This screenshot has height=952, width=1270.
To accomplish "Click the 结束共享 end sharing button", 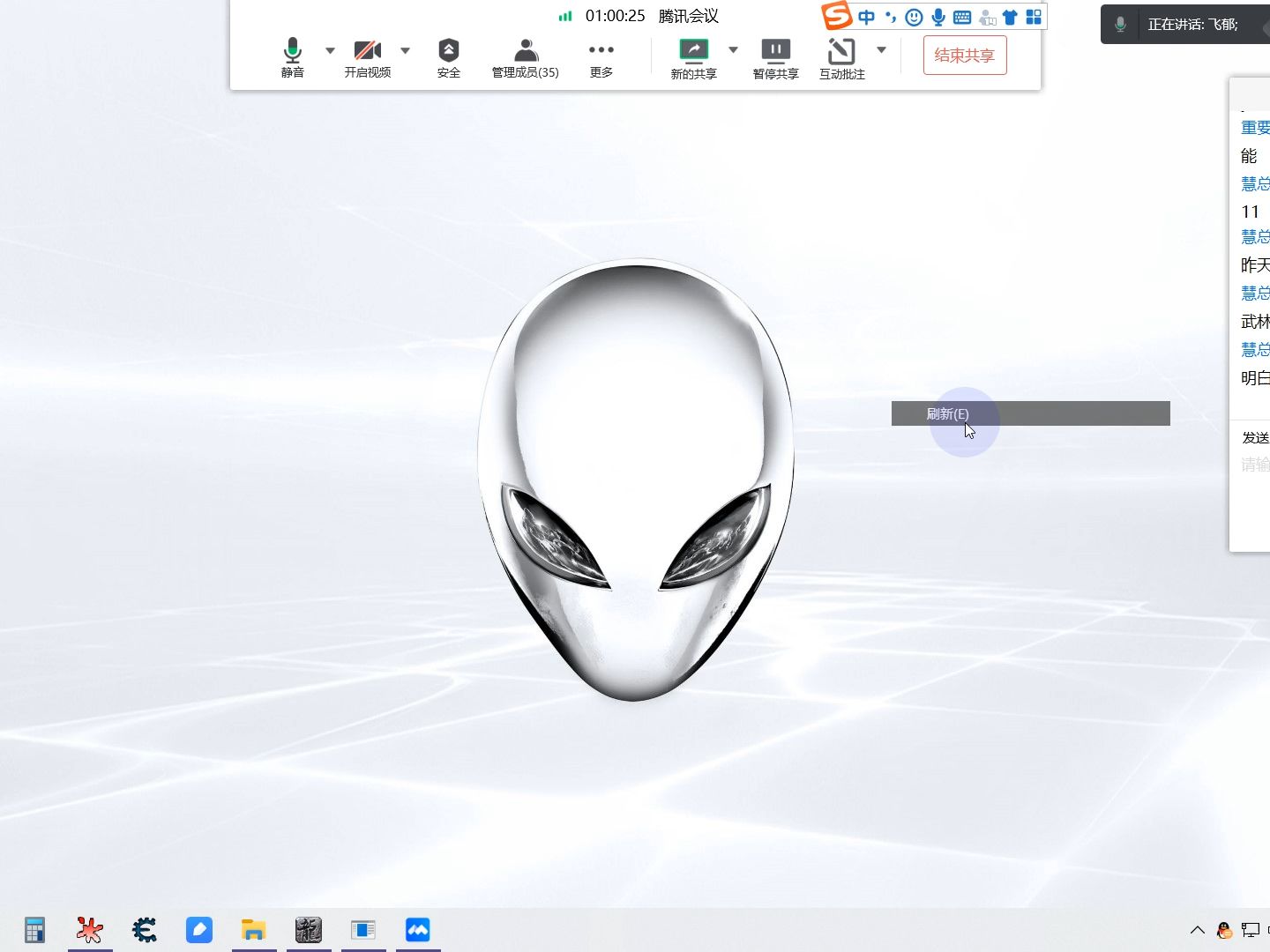I will point(965,56).
